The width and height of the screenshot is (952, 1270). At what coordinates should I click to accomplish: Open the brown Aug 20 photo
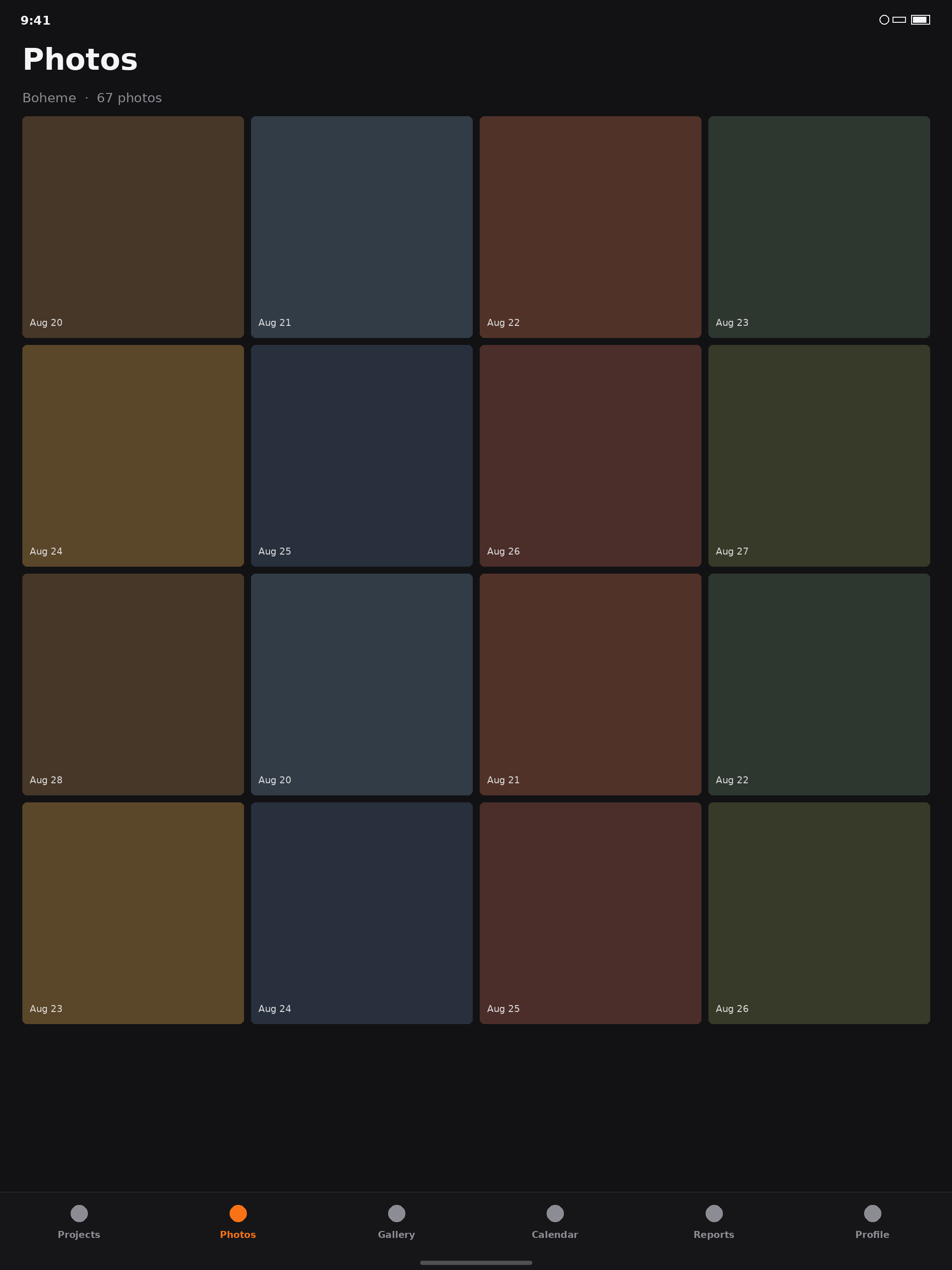133,227
